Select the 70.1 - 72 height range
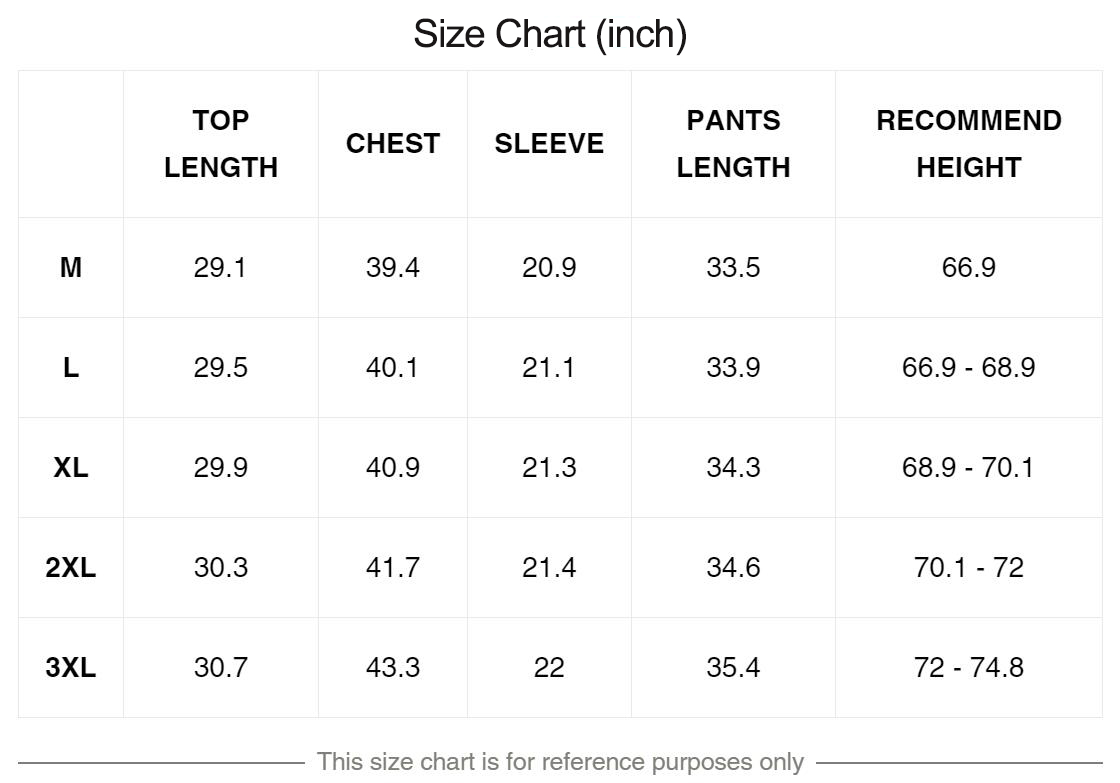 [969, 567]
